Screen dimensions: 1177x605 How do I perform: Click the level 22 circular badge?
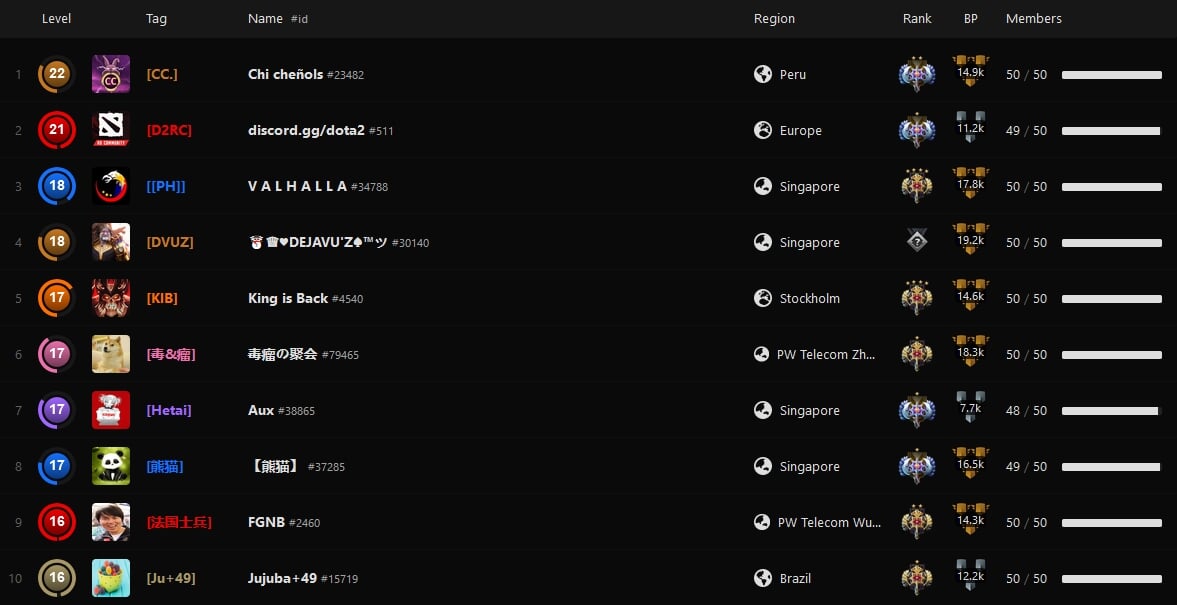point(56,74)
